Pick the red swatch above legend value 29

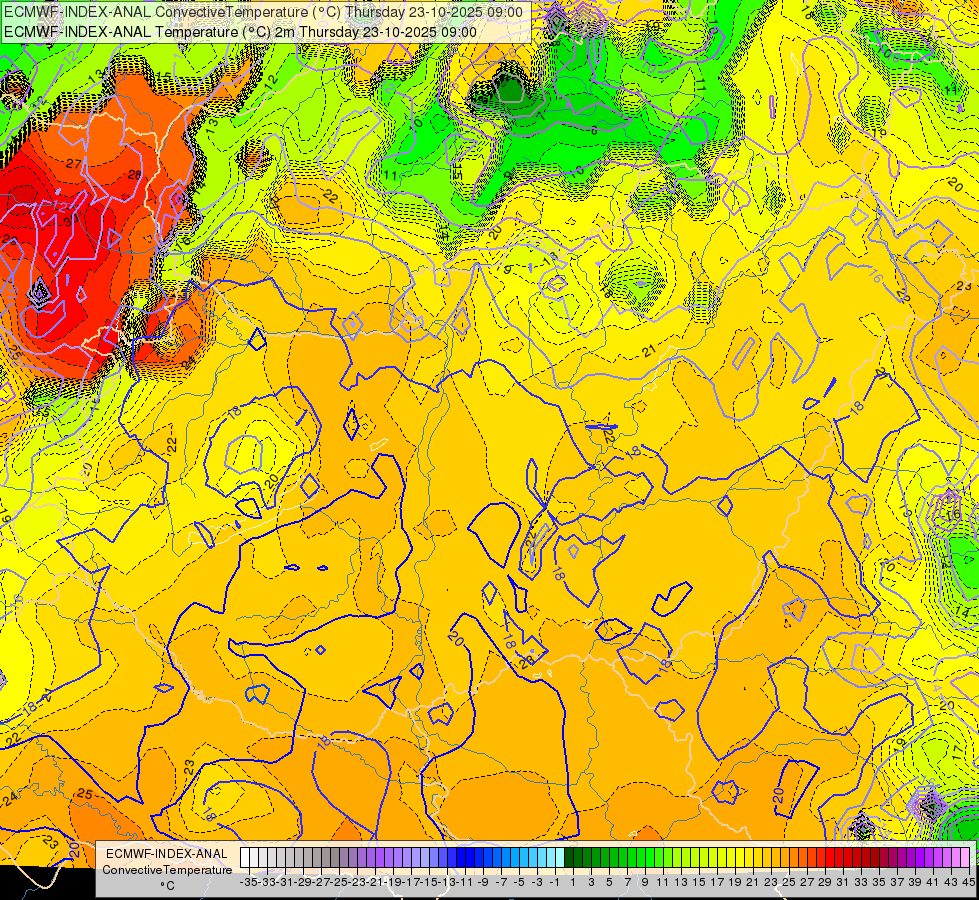coord(821,858)
